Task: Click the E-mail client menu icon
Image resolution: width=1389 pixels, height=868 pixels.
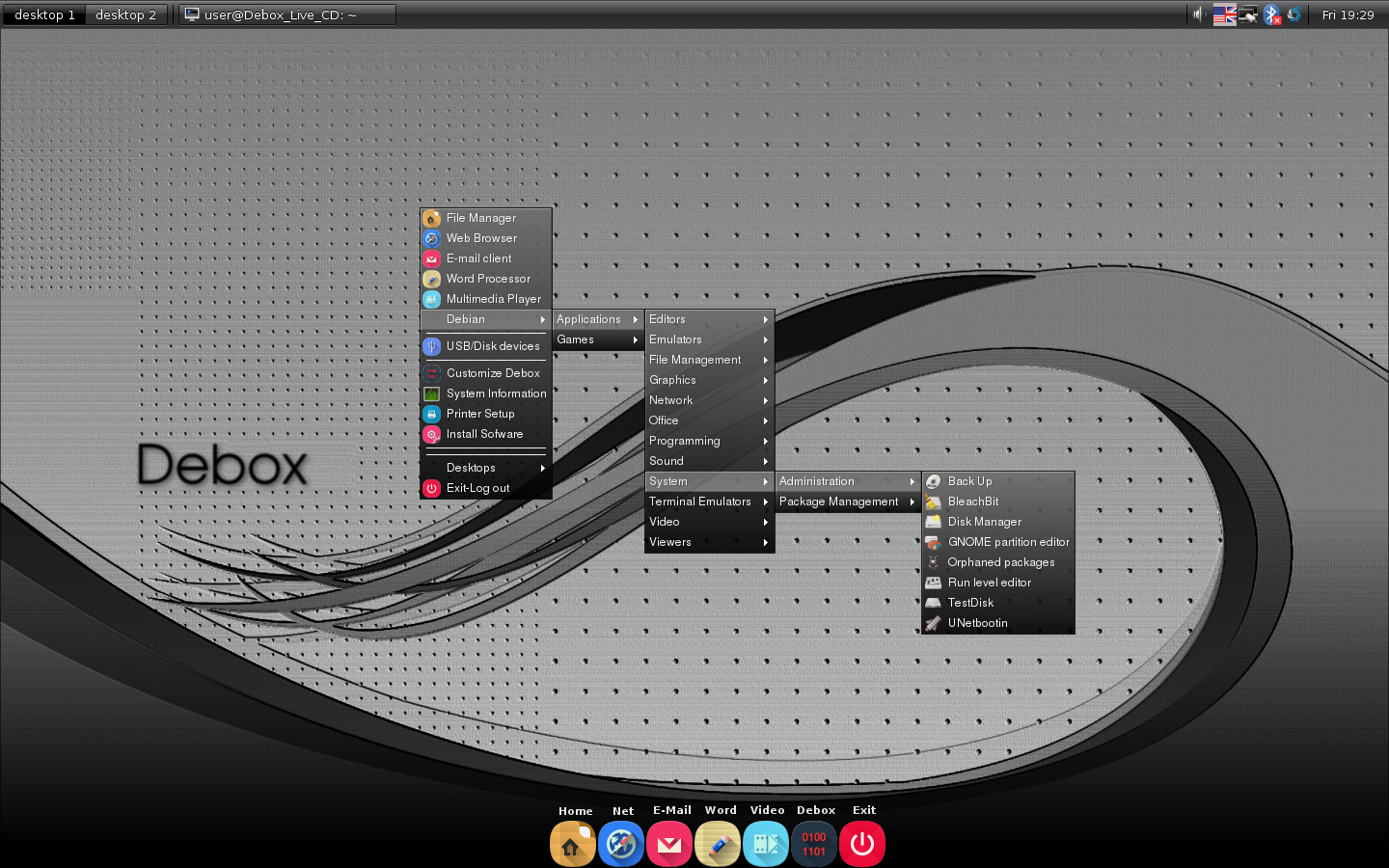Action: pos(432,258)
